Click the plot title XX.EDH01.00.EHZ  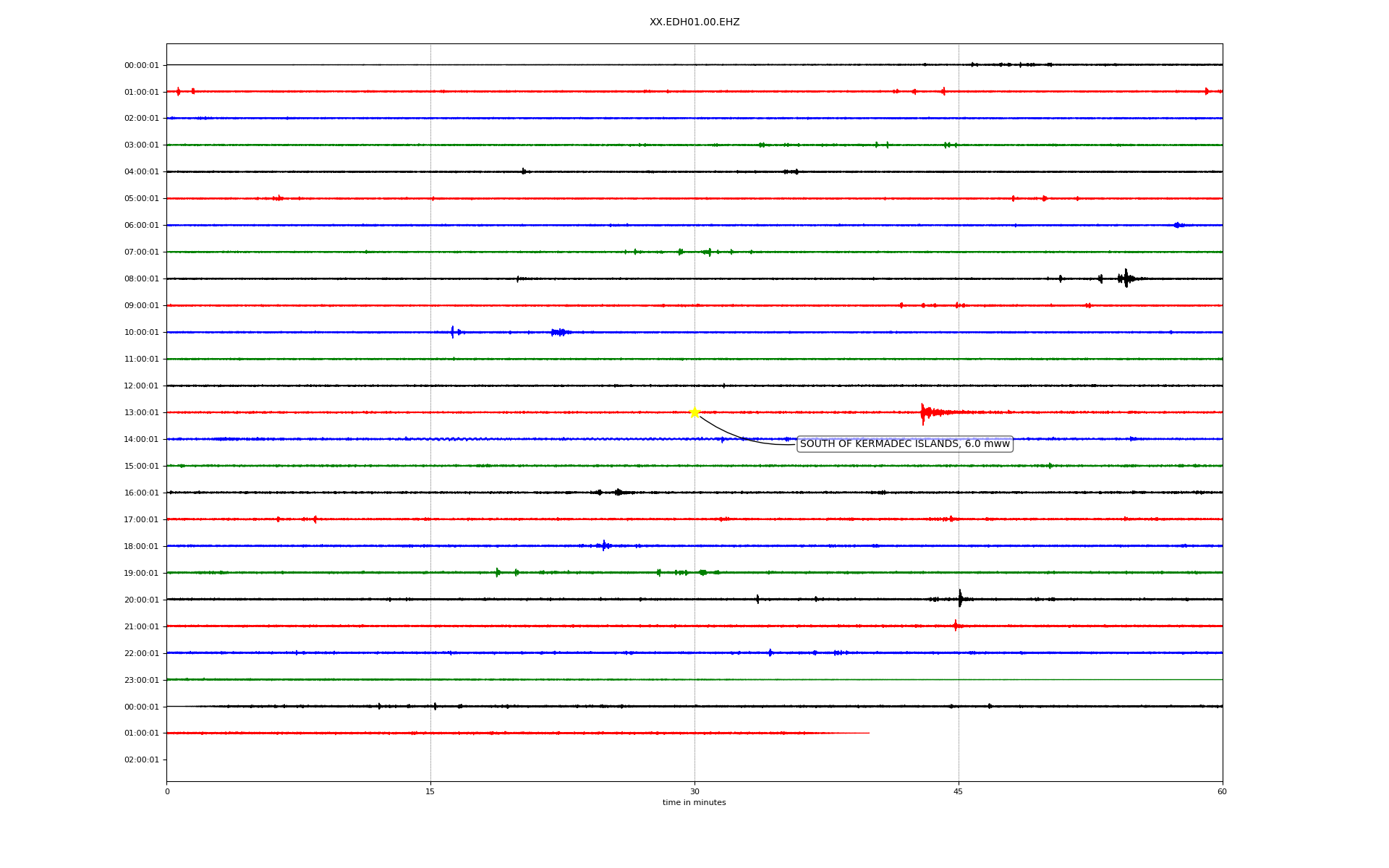(x=694, y=22)
